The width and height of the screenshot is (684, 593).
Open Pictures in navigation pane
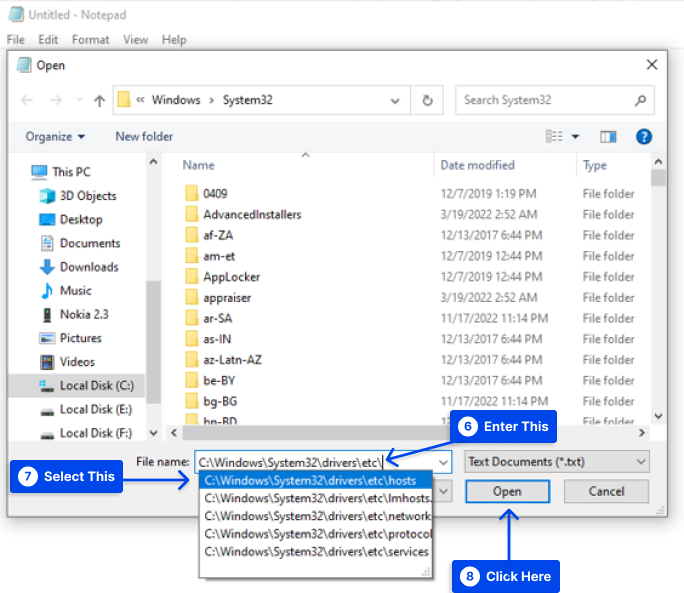click(x=70, y=338)
